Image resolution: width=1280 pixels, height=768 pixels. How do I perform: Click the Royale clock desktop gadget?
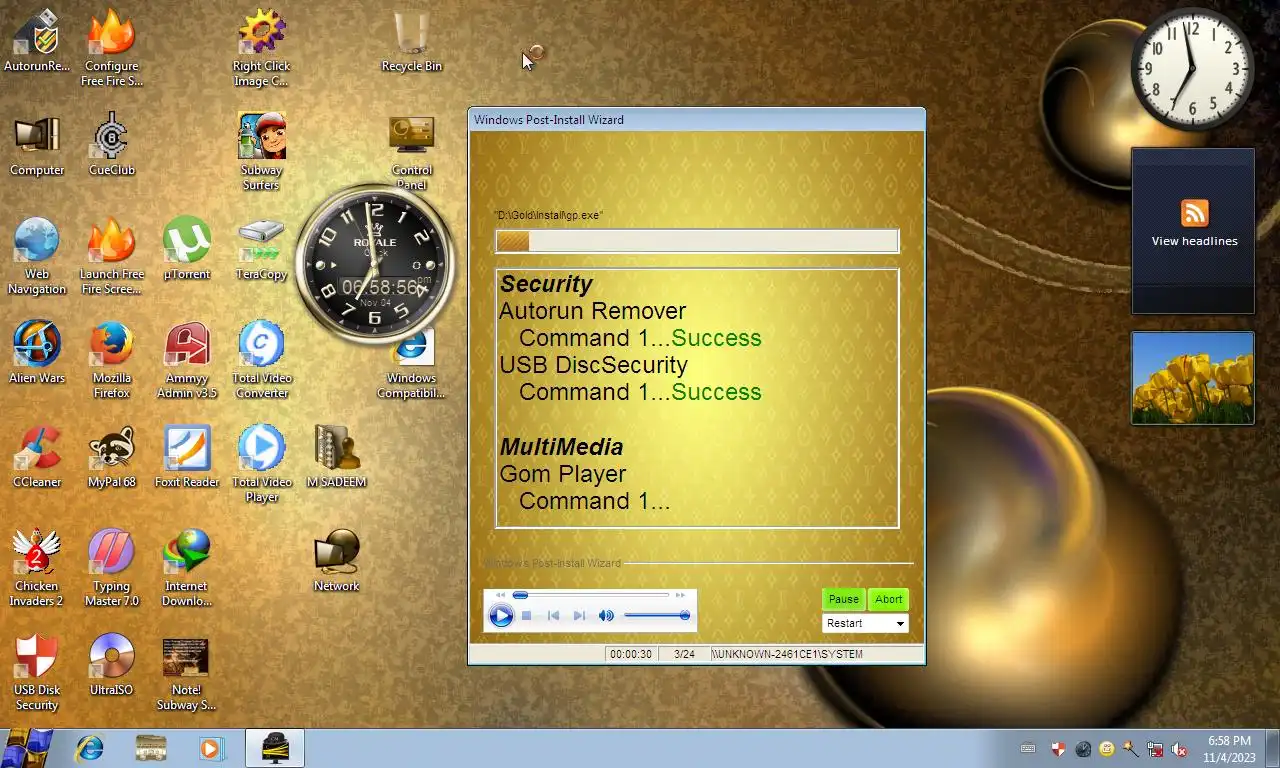pyautogui.click(x=374, y=264)
